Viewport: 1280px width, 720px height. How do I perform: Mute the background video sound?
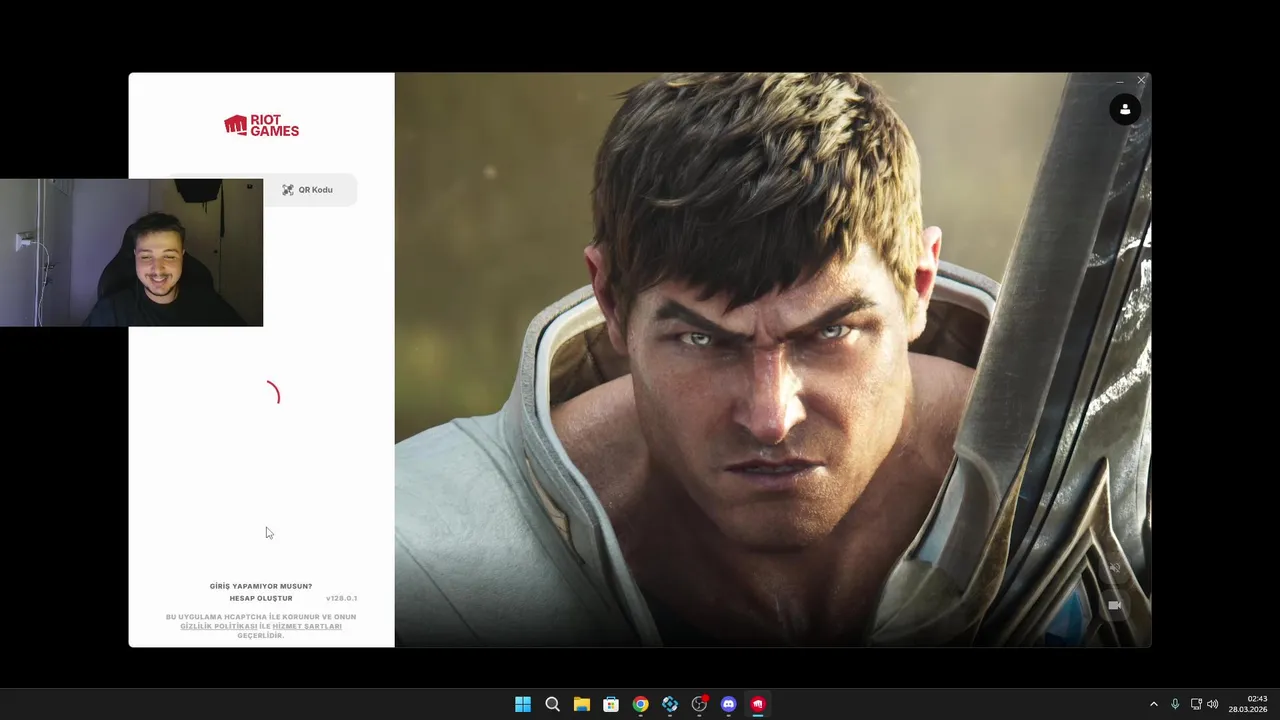[1114, 567]
